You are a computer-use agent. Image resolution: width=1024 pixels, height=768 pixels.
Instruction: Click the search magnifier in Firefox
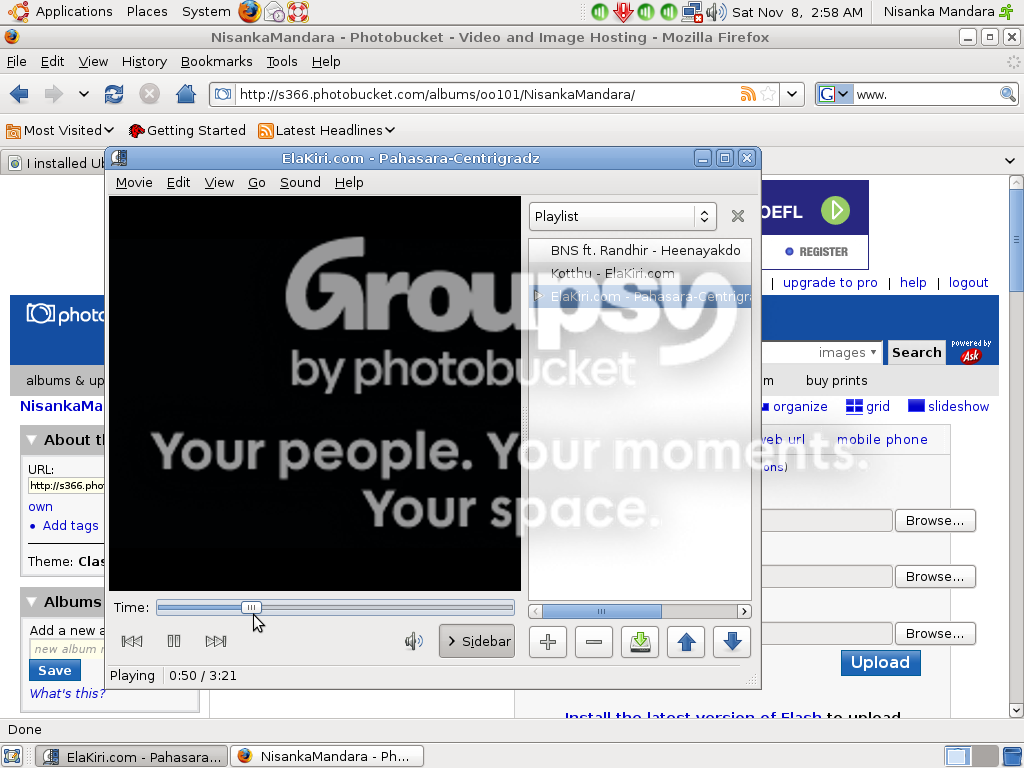(1008, 94)
